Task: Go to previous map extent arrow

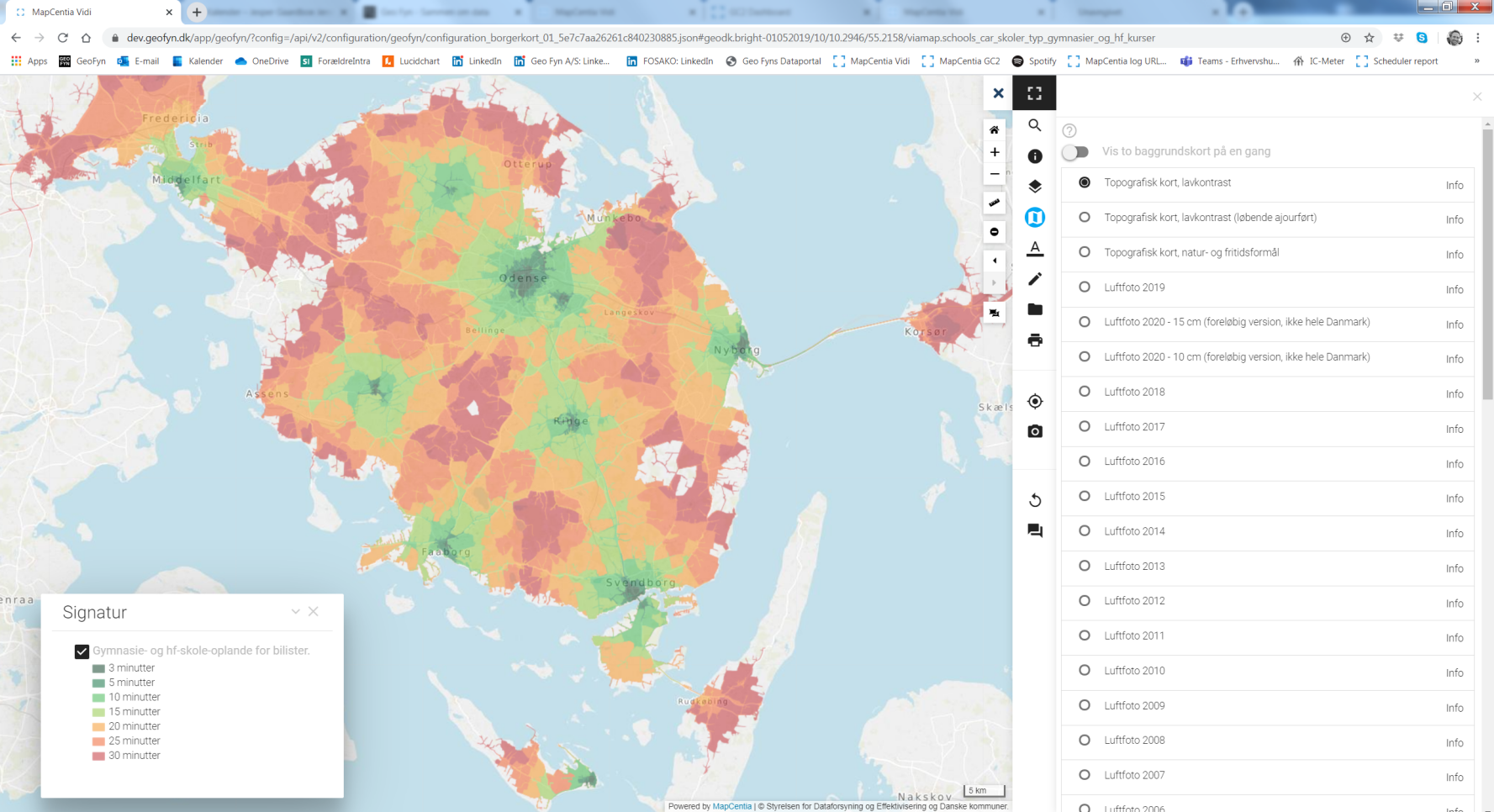Action: [x=995, y=261]
